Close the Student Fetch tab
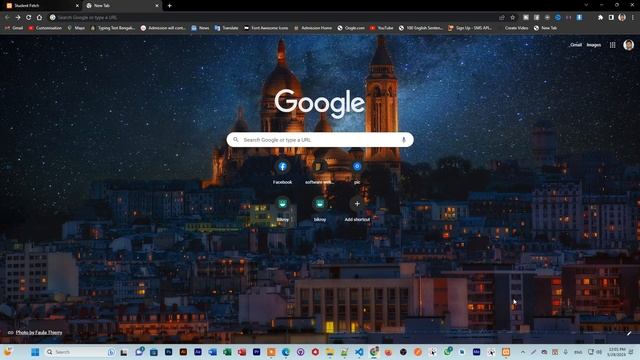Screen dimensions: 640x360 (78, 6)
